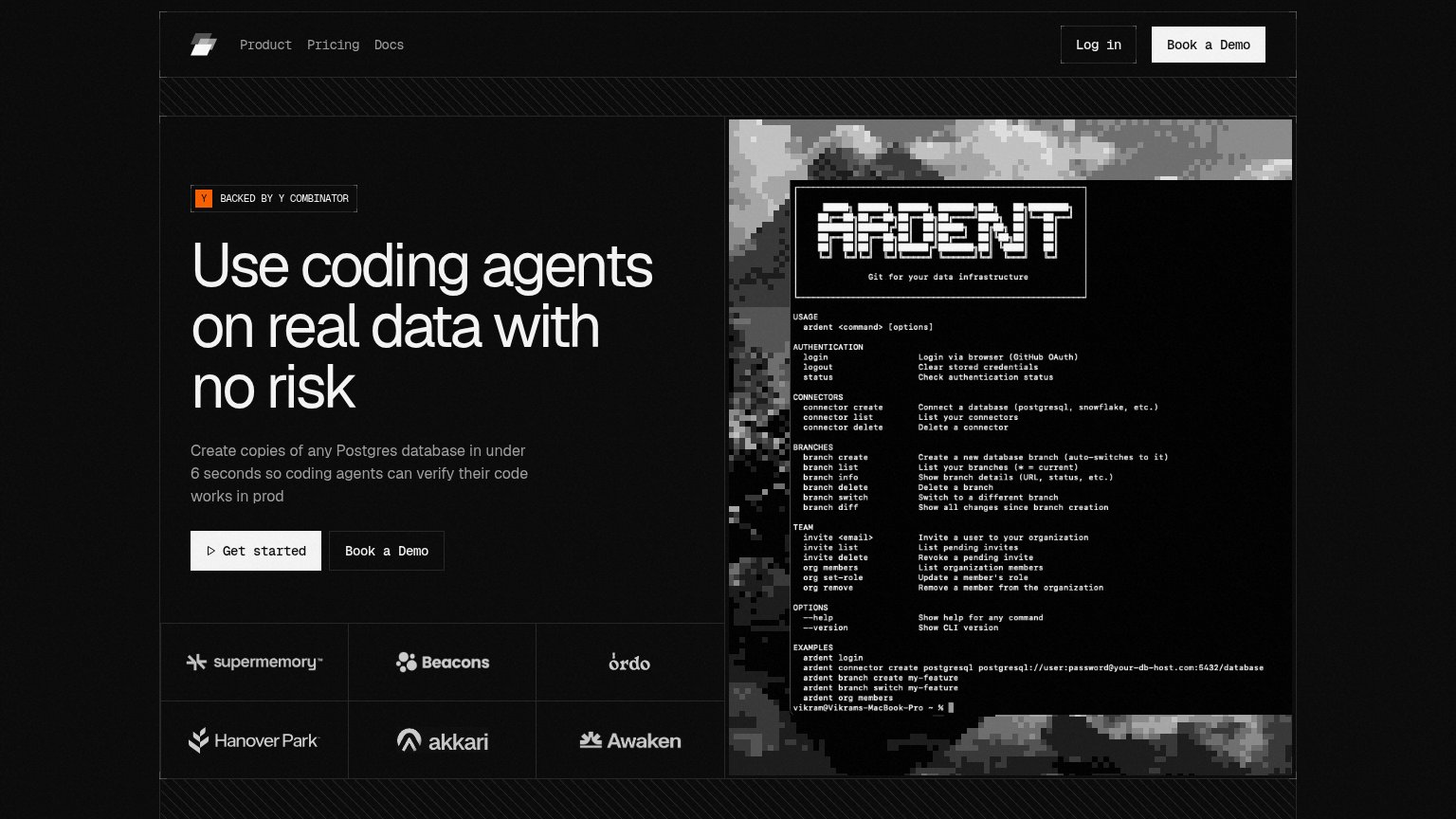Click the "branch diff" command row
1456x819 pixels.
click(955, 507)
